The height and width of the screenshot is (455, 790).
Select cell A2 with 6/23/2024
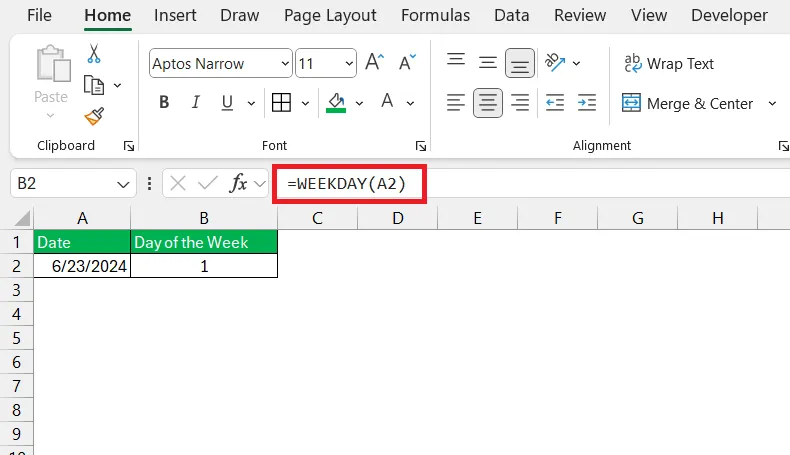(x=82, y=266)
